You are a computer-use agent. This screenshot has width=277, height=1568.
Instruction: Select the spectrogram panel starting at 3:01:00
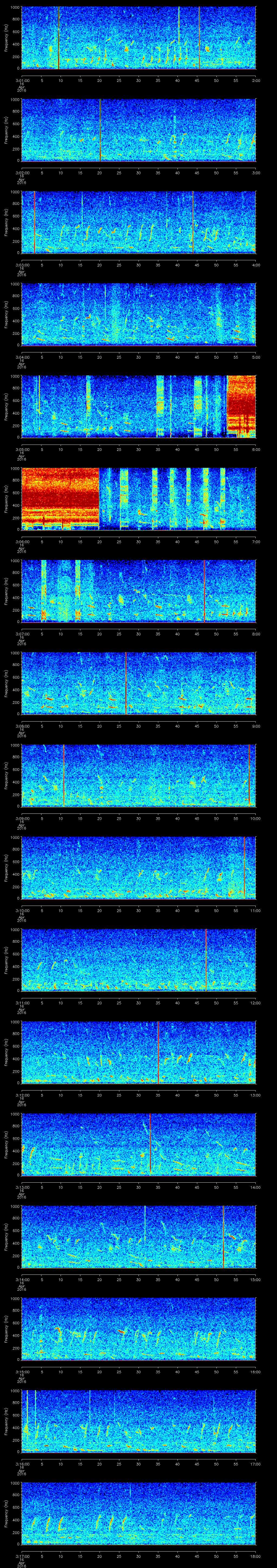click(139, 38)
